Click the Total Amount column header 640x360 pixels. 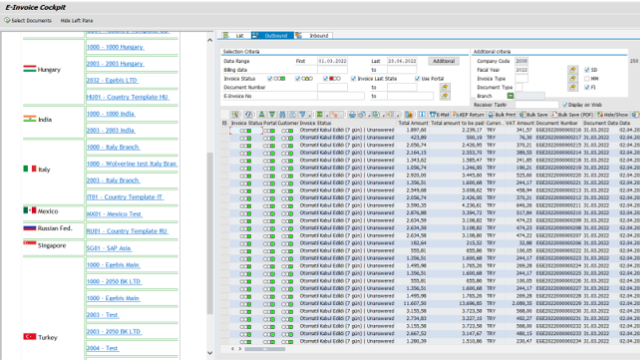(x=413, y=123)
